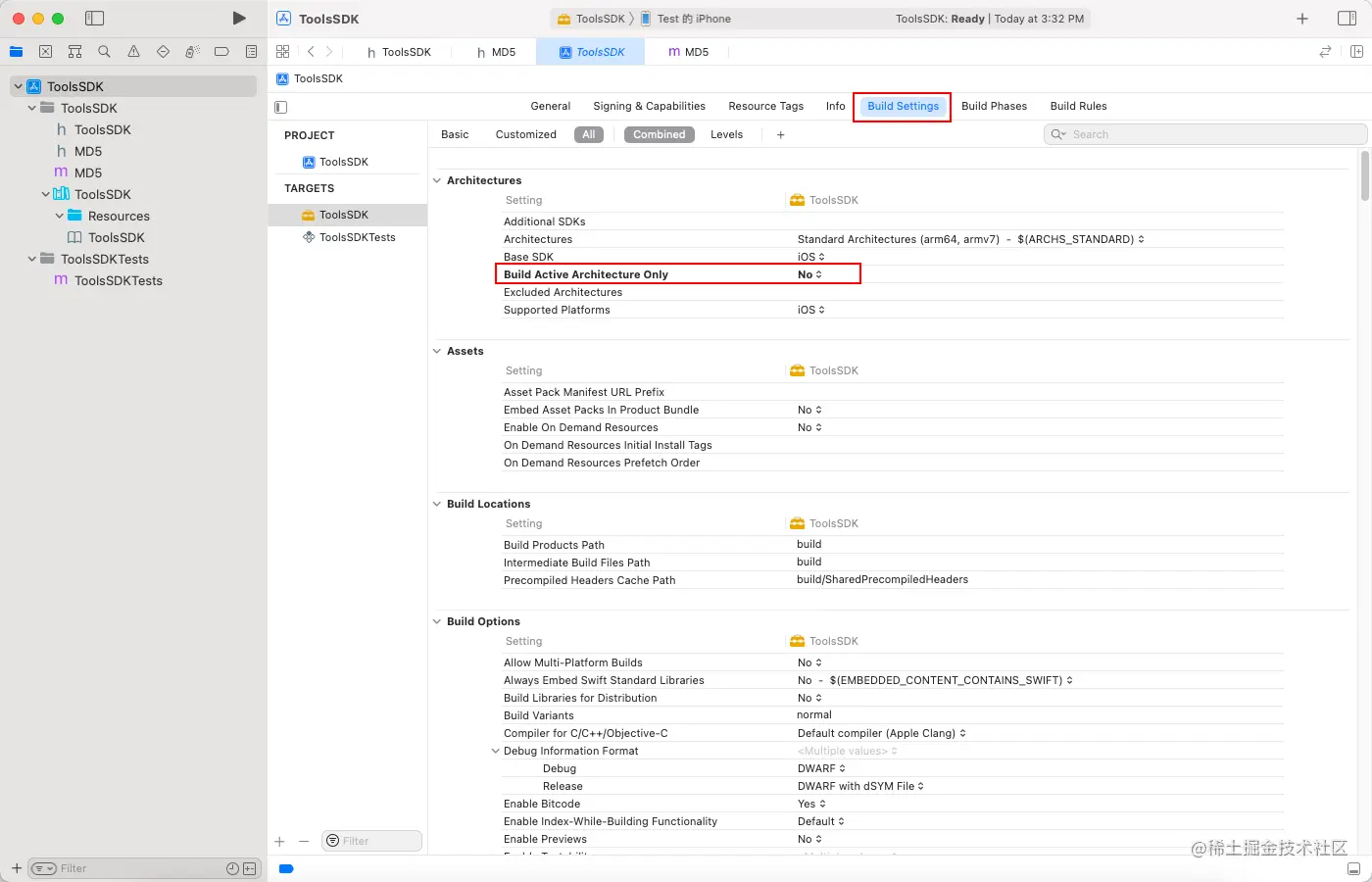Hide the project and targets list
This screenshot has width=1372, height=882.
coord(281,107)
